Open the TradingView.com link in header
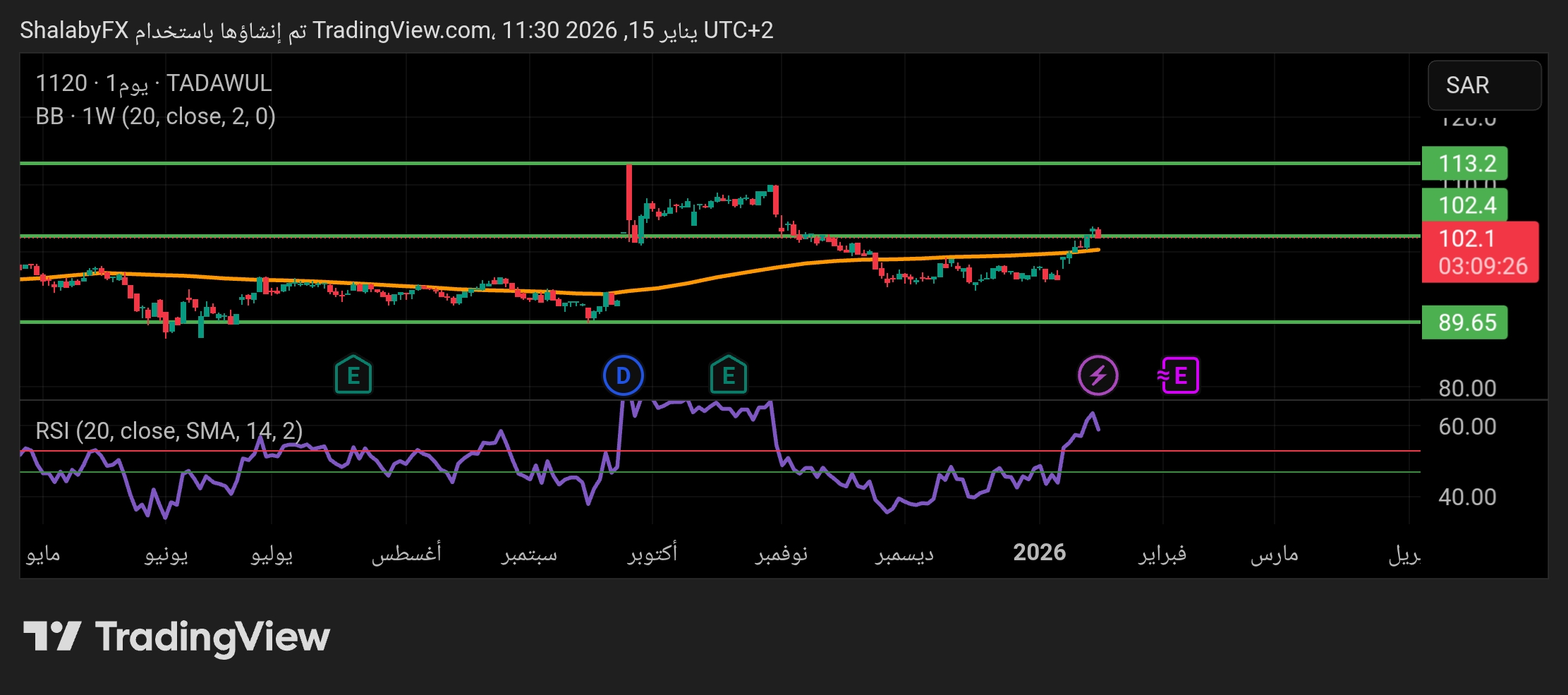 pos(402,30)
